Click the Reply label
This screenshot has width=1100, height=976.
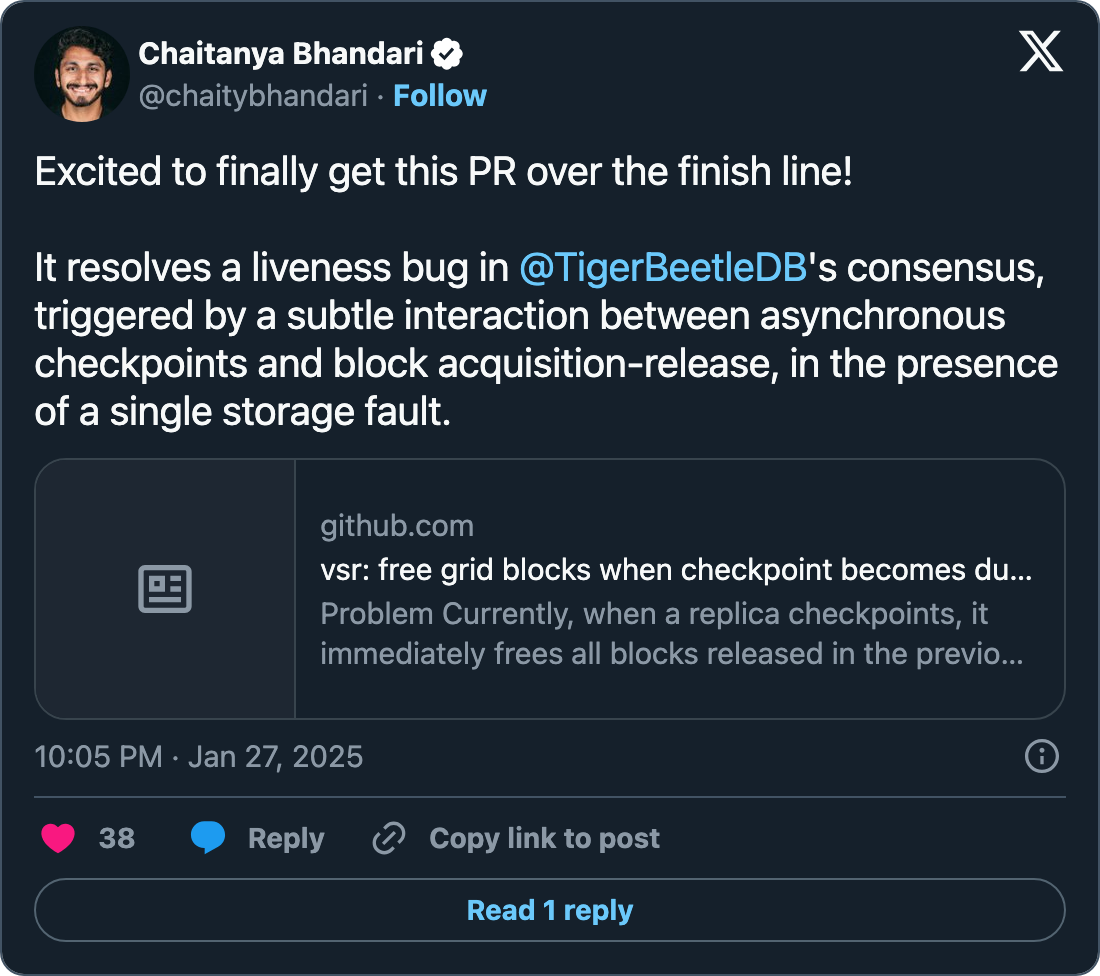286,838
